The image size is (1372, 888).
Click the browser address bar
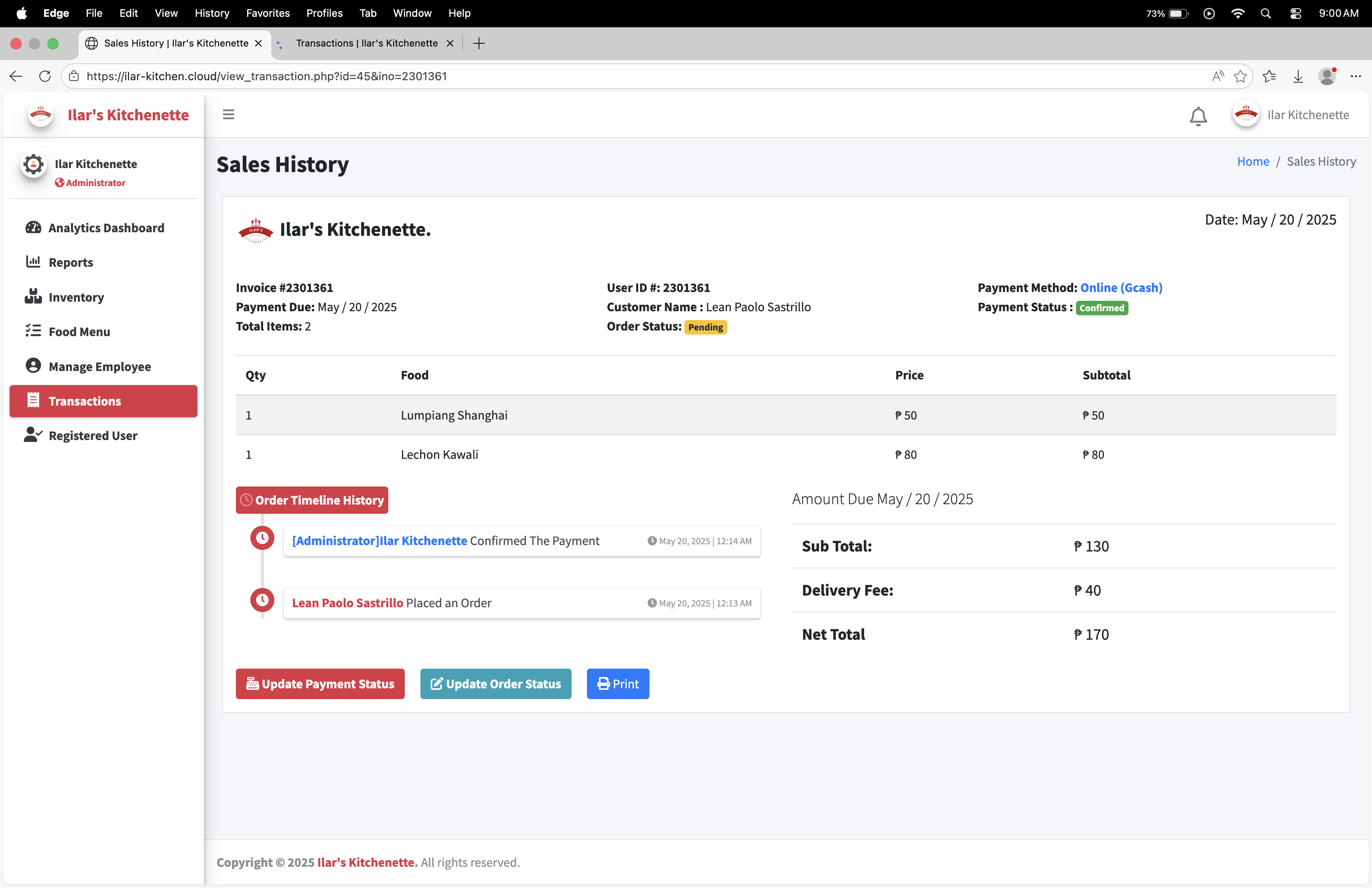point(634,76)
